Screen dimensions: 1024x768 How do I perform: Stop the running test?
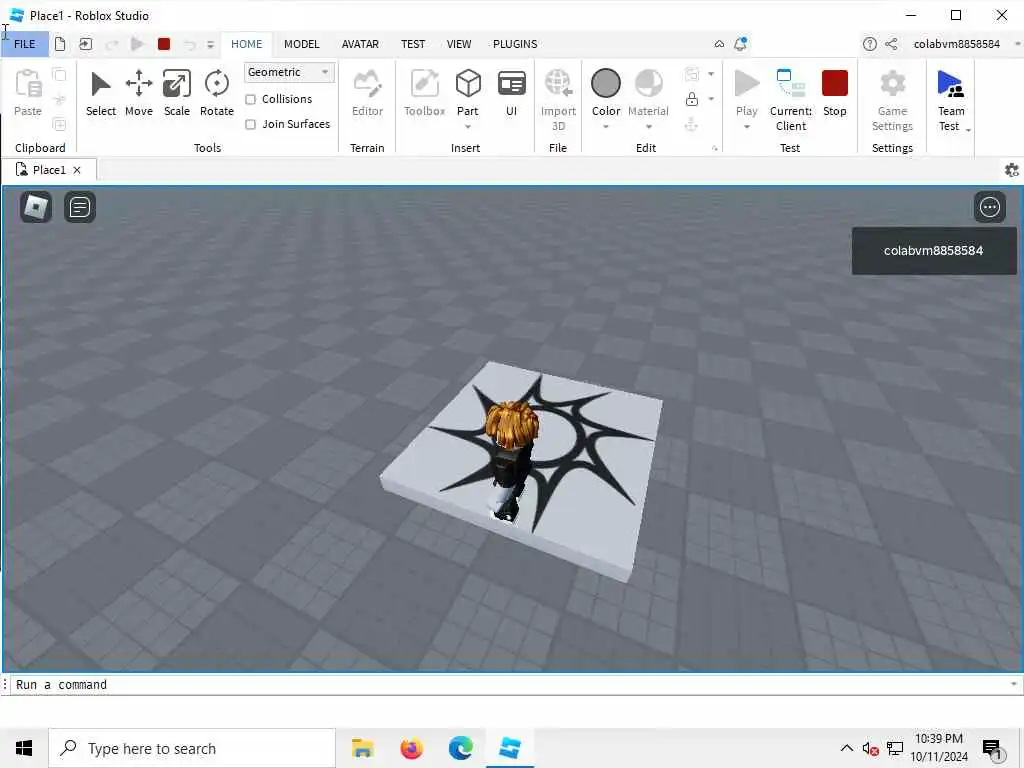pos(835,93)
